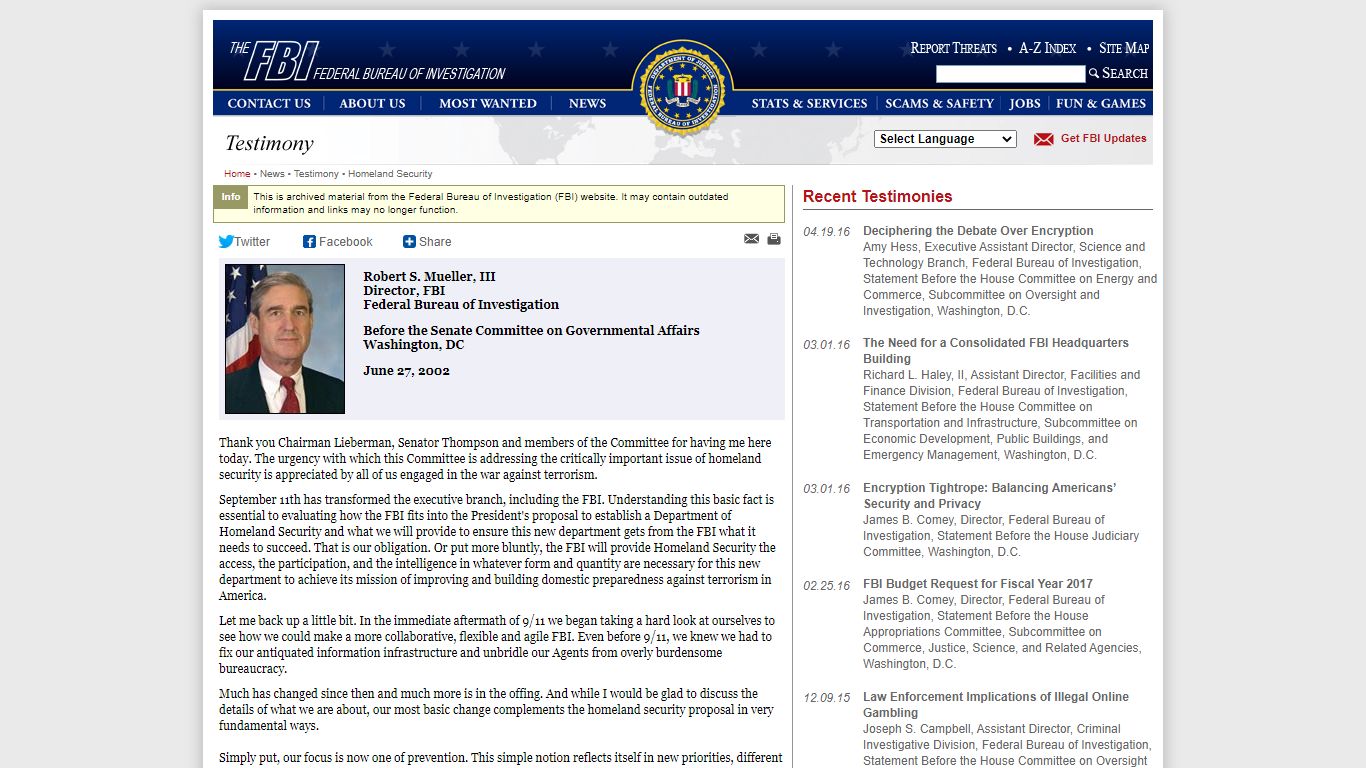Open Illegal Online Gambling testimony link

[x=996, y=705]
